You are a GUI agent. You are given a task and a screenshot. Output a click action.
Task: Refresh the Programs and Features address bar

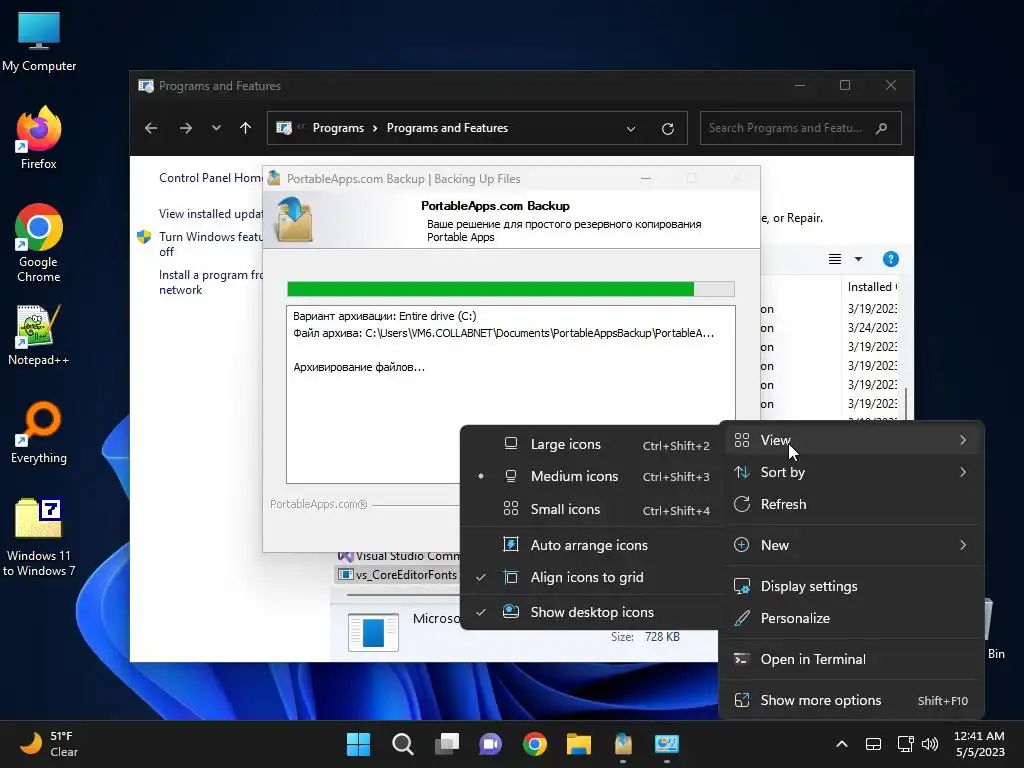pos(667,129)
